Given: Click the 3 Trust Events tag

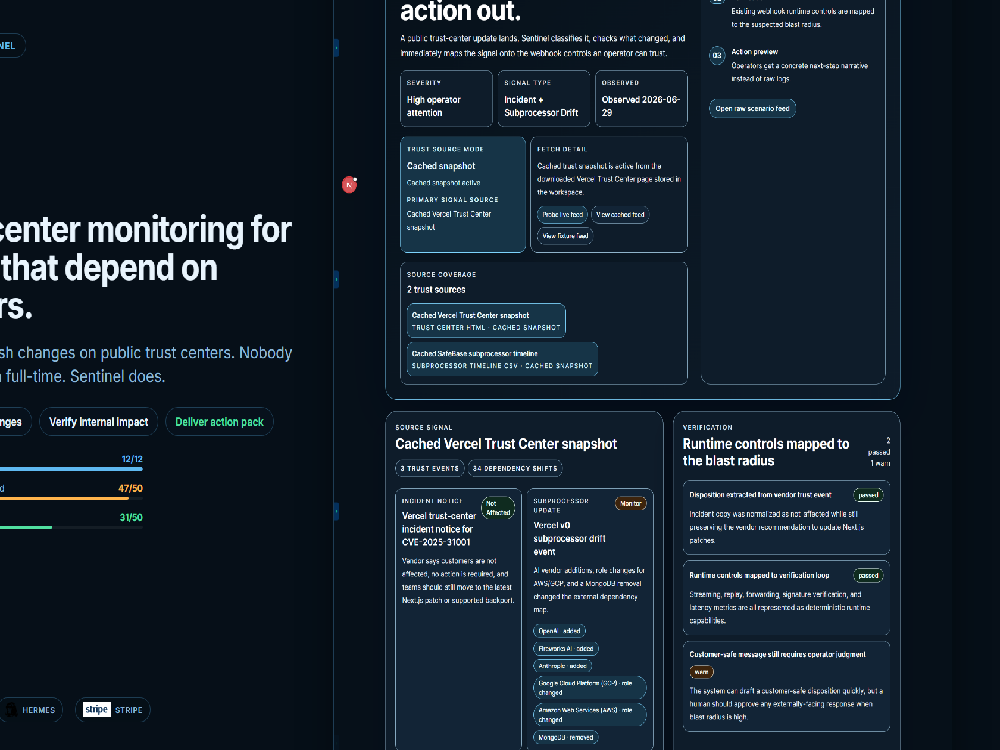Looking at the screenshot, I should (430, 468).
